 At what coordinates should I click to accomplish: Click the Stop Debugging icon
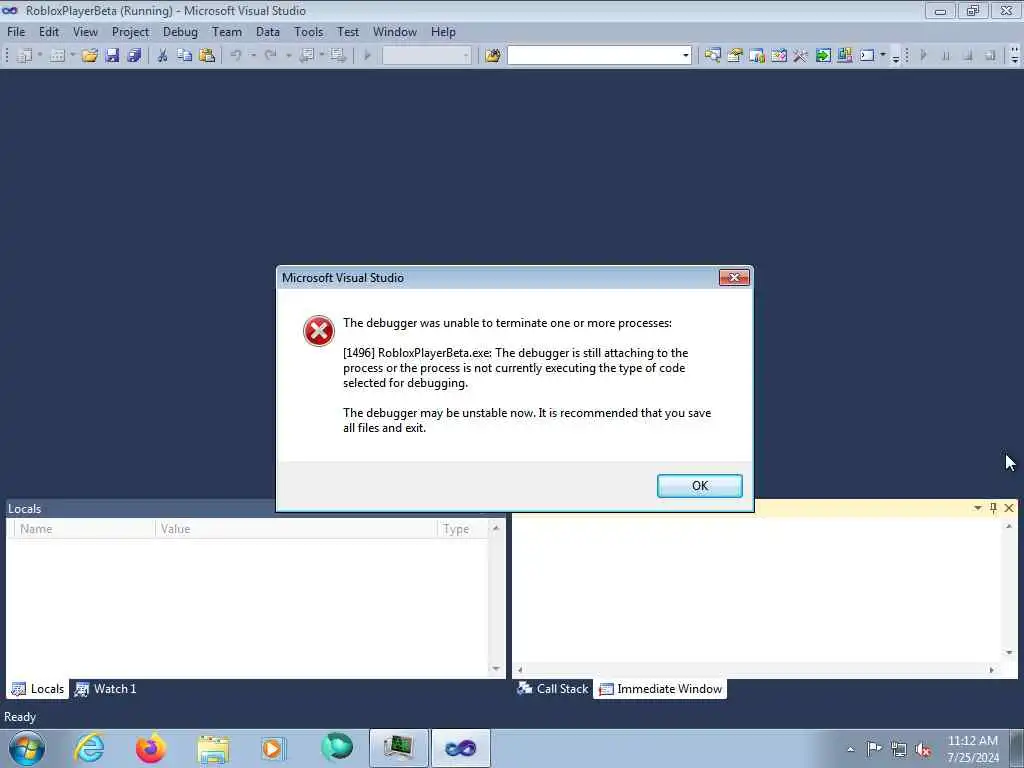(967, 56)
